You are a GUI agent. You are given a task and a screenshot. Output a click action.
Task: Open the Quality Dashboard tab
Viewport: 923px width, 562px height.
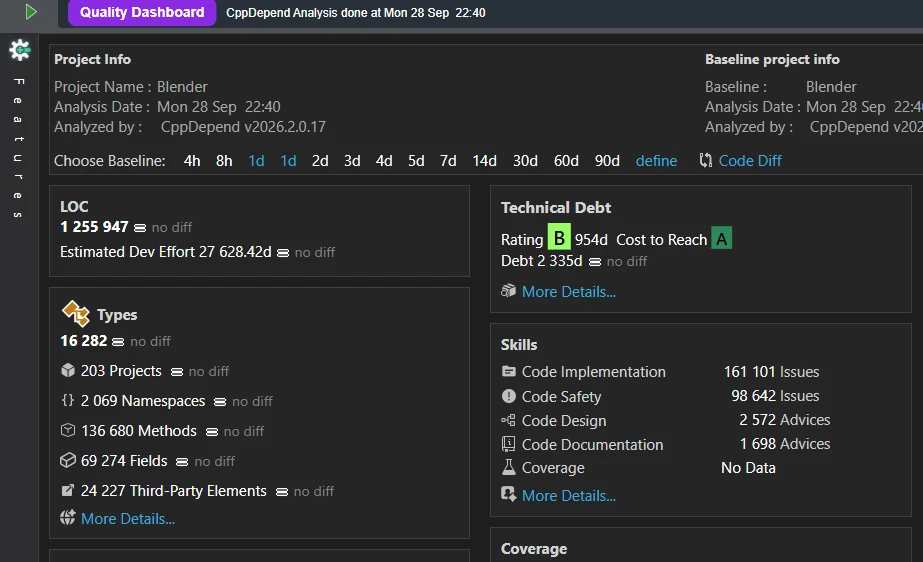(x=142, y=12)
